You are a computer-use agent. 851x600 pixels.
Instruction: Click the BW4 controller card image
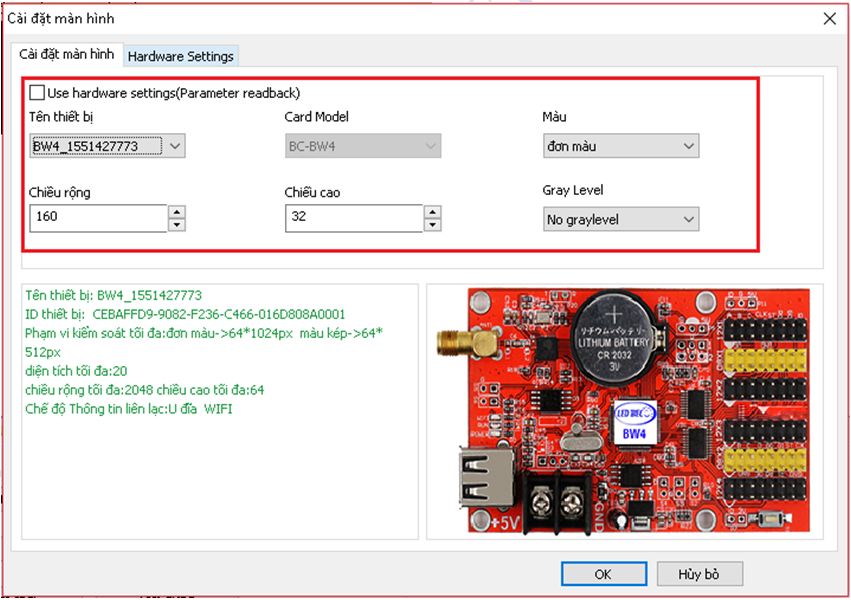(x=624, y=412)
